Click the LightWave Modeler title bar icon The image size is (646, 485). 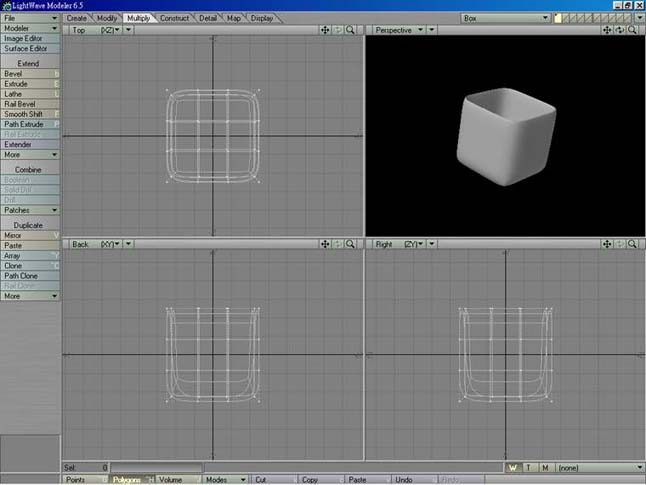6,5
